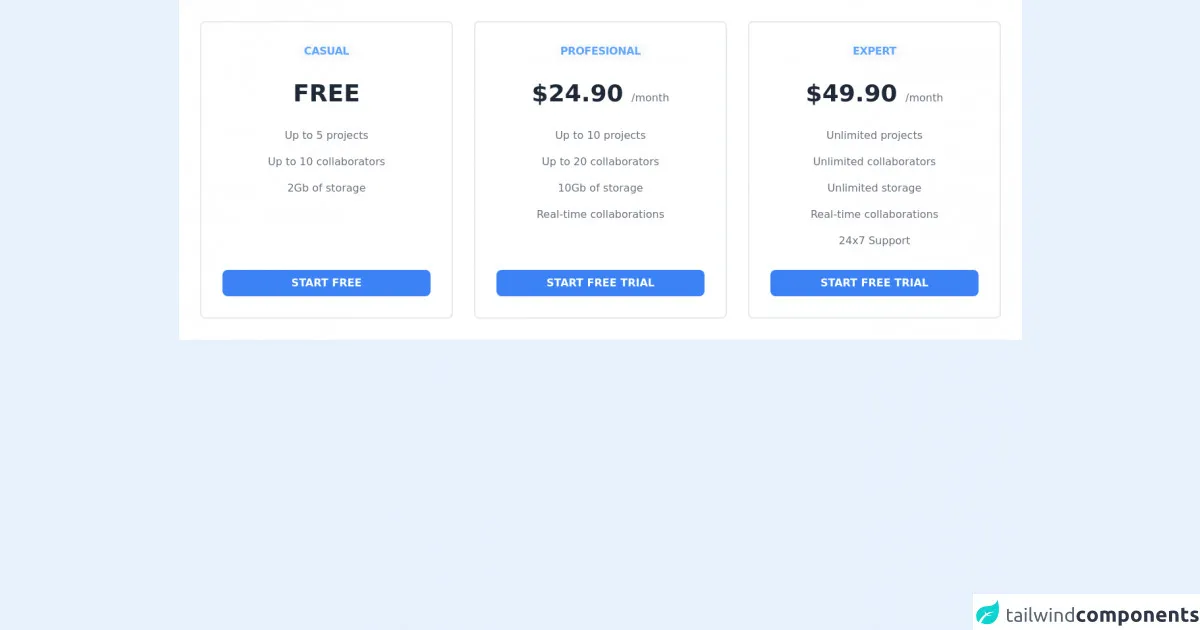Click the "10Gb of storage" feature
Image resolution: width=1200 pixels, height=630 pixels.
click(x=600, y=188)
